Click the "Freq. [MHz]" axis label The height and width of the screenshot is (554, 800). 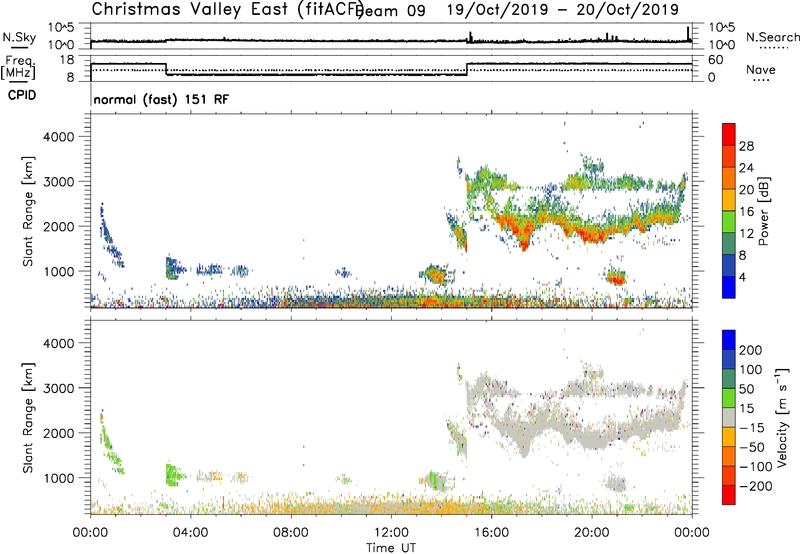(x=18, y=68)
